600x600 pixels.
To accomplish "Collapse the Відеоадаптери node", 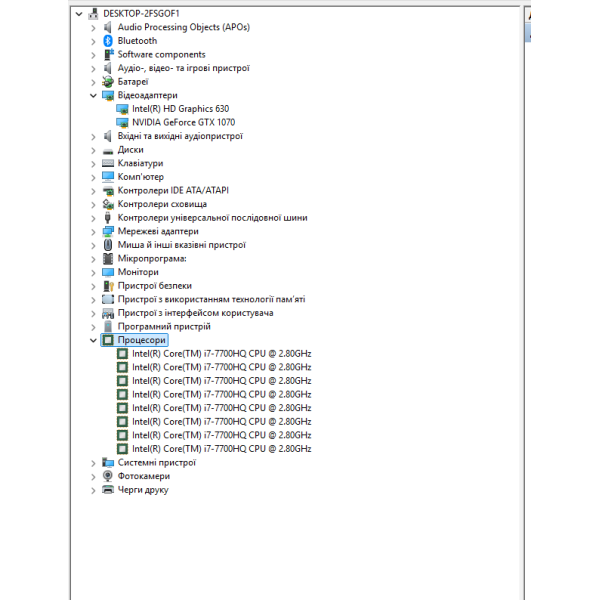I will [x=93, y=96].
